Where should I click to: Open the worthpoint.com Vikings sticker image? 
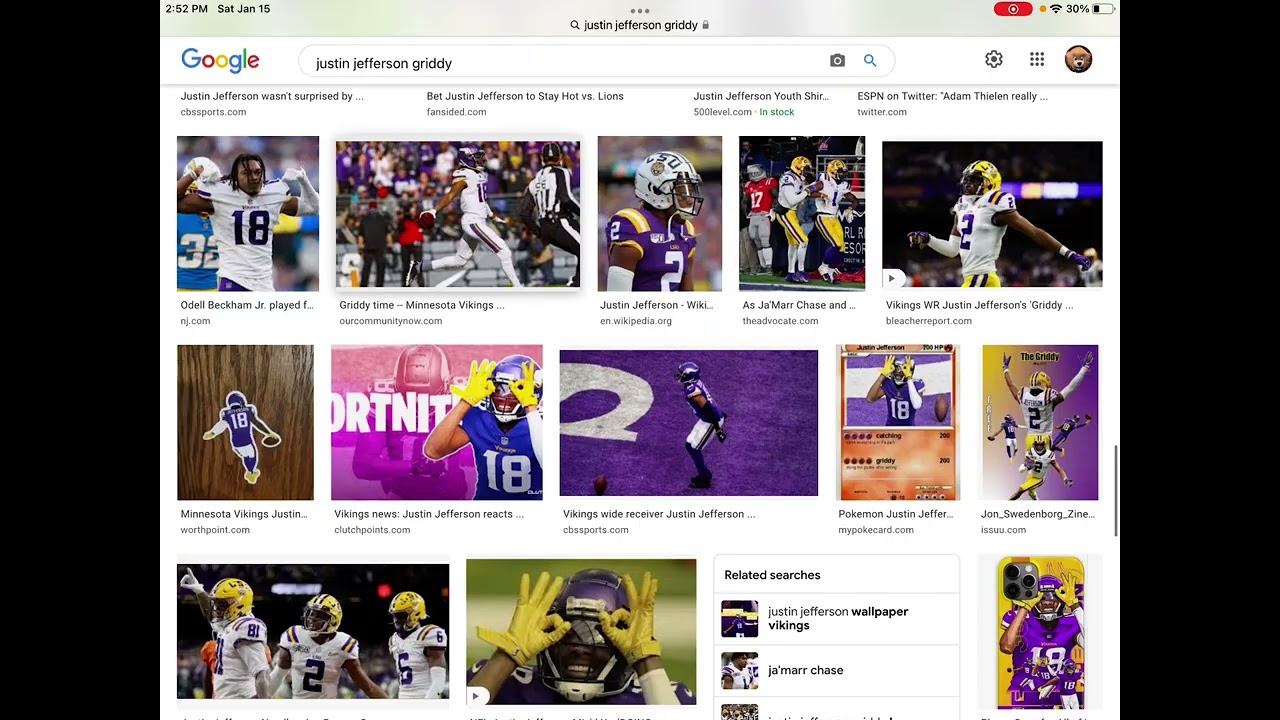coord(245,422)
